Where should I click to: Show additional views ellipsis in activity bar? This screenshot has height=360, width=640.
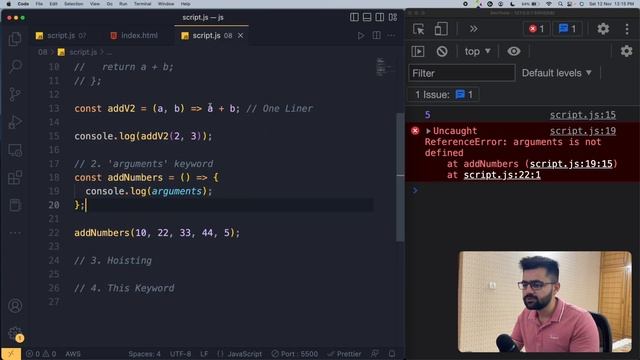15,233
